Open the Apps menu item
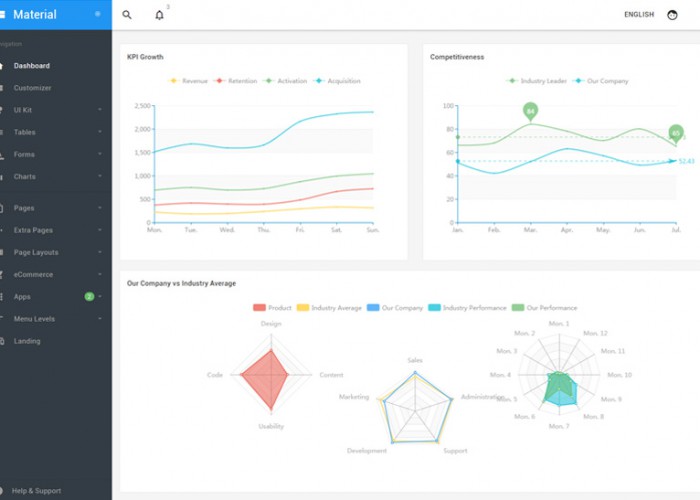 22,297
